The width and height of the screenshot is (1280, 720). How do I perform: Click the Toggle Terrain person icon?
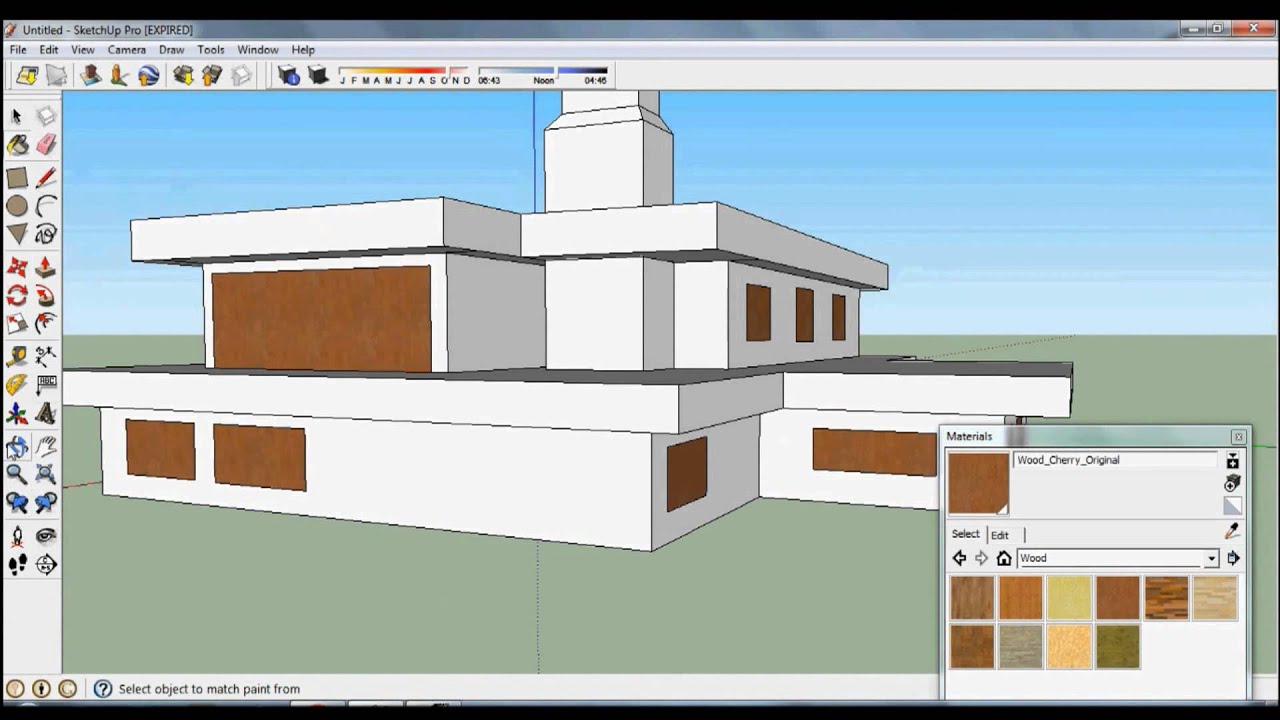119,76
